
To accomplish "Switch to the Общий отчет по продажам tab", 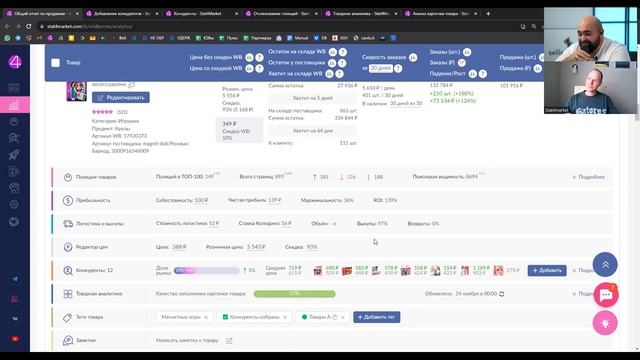I will click(x=41, y=14).
